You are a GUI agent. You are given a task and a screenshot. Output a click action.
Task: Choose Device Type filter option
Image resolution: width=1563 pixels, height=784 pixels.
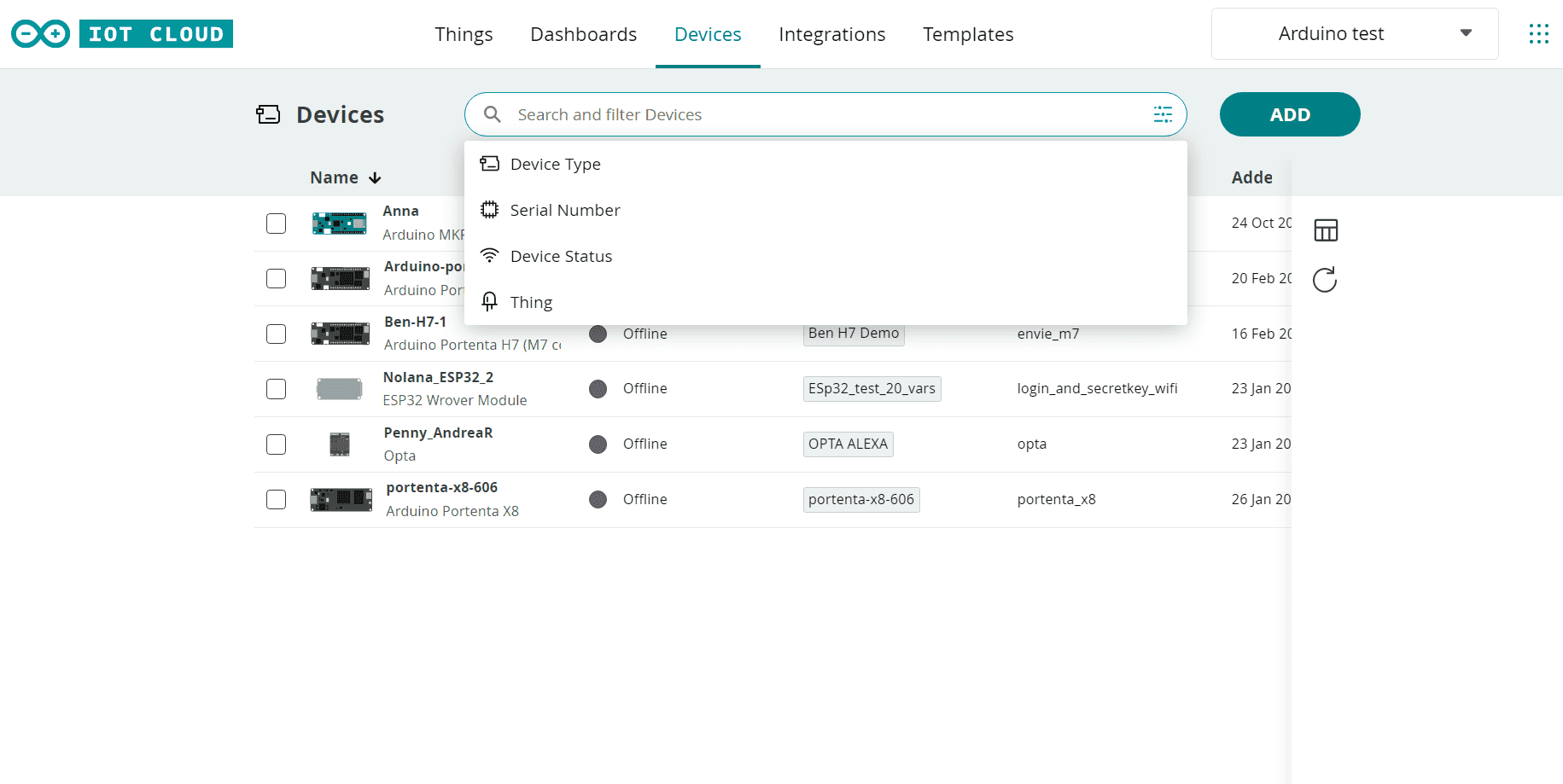click(555, 164)
